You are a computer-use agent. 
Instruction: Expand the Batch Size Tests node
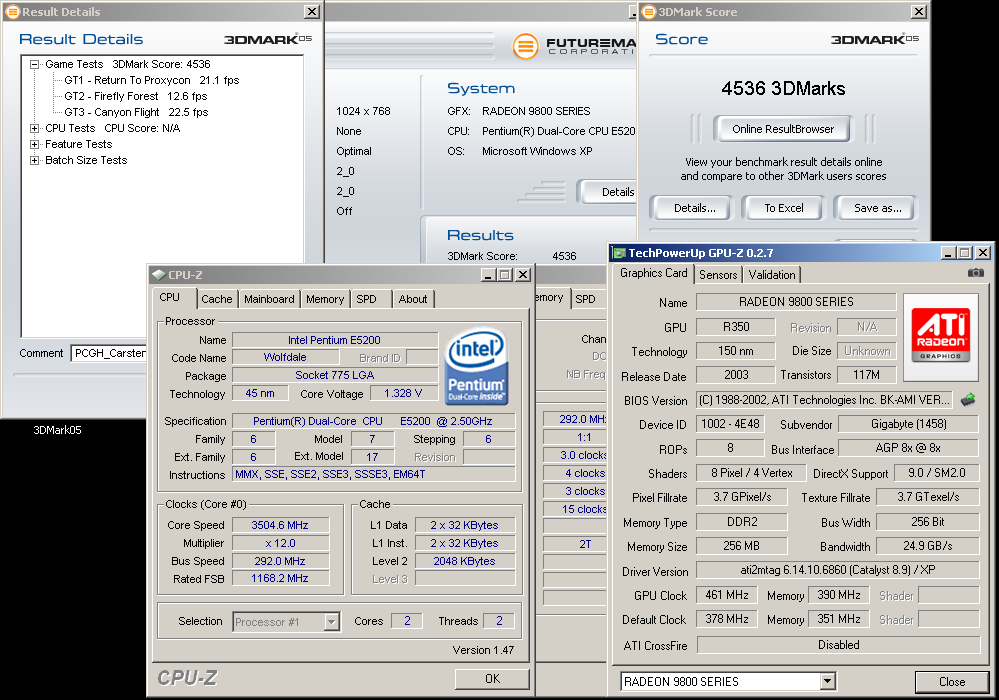(34, 160)
